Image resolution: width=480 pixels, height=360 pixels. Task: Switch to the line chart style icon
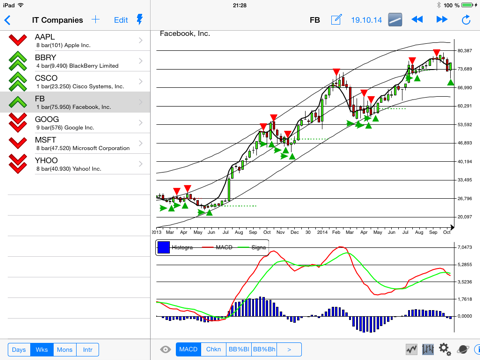[412, 349]
